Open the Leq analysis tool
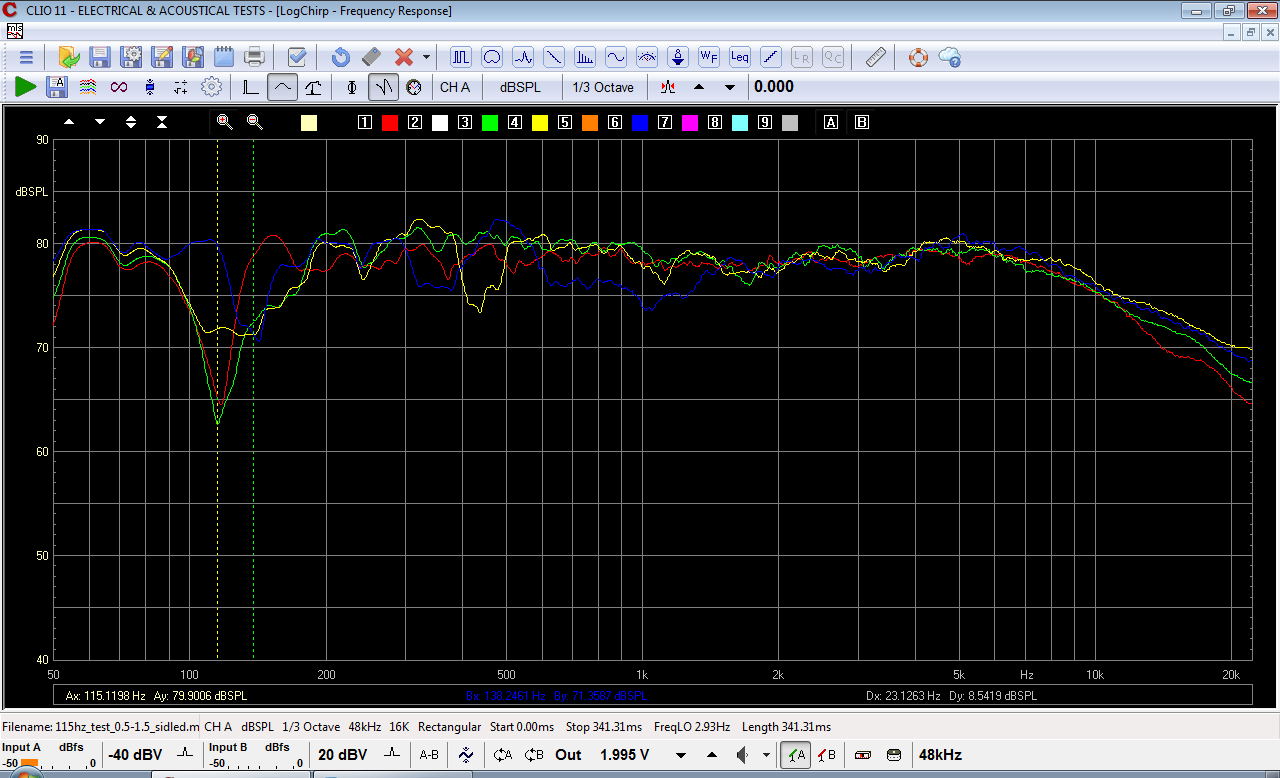This screenshot has height=778, width=1280. click(x=740, y=57)
